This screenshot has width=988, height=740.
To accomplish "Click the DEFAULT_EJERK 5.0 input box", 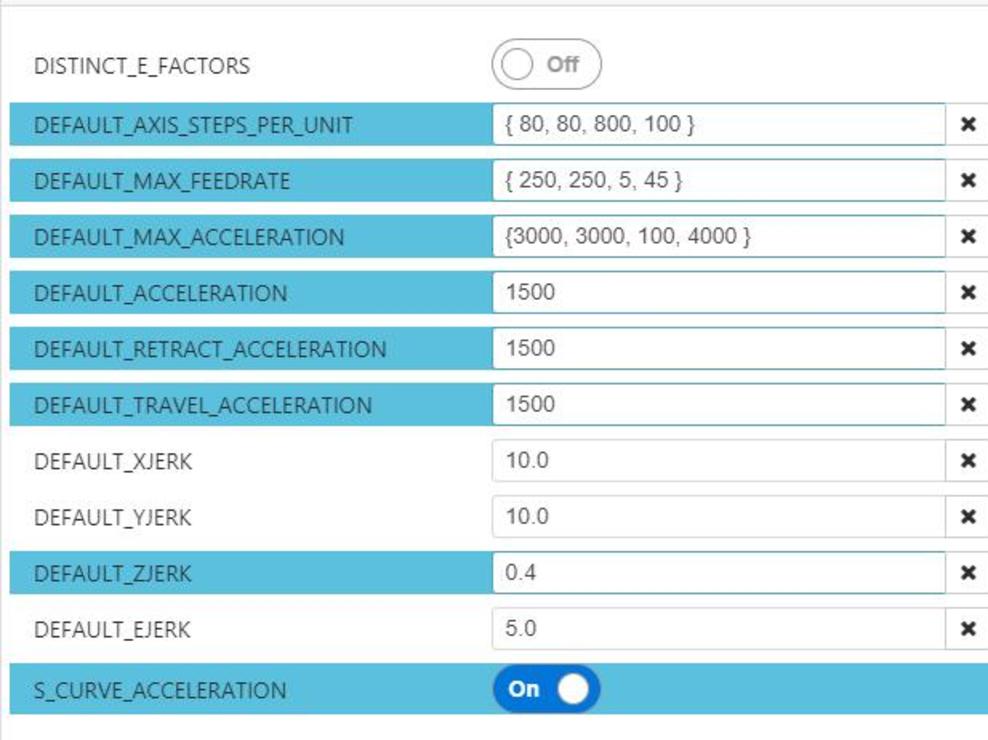I will [x=718, y=629].
